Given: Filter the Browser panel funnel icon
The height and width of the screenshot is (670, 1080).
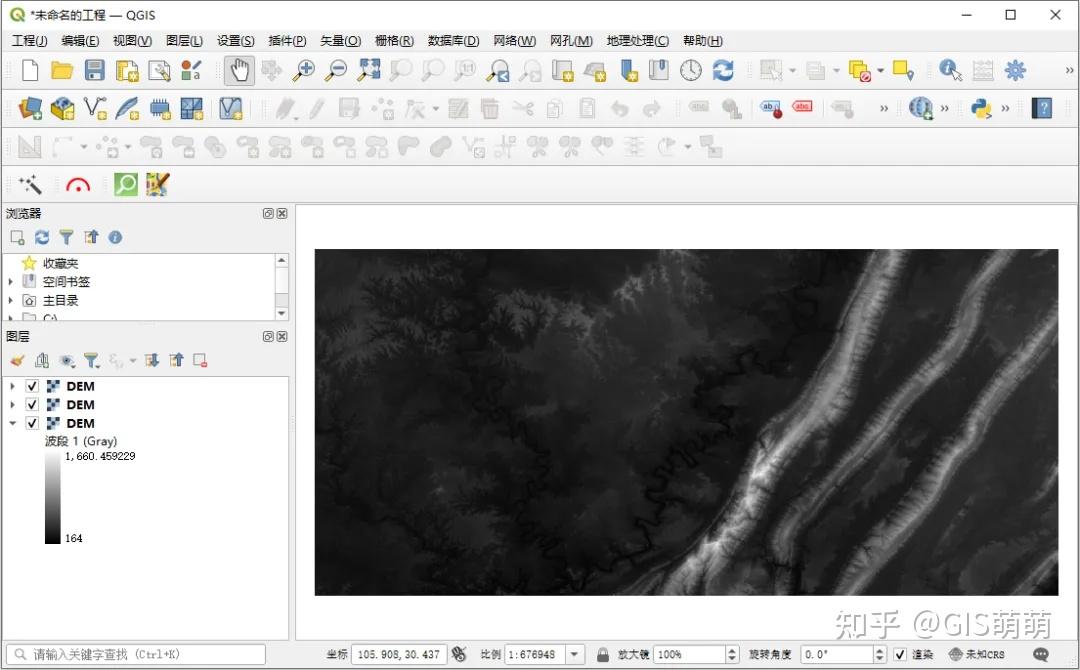Looking at the screenshot, I should 66,237.
